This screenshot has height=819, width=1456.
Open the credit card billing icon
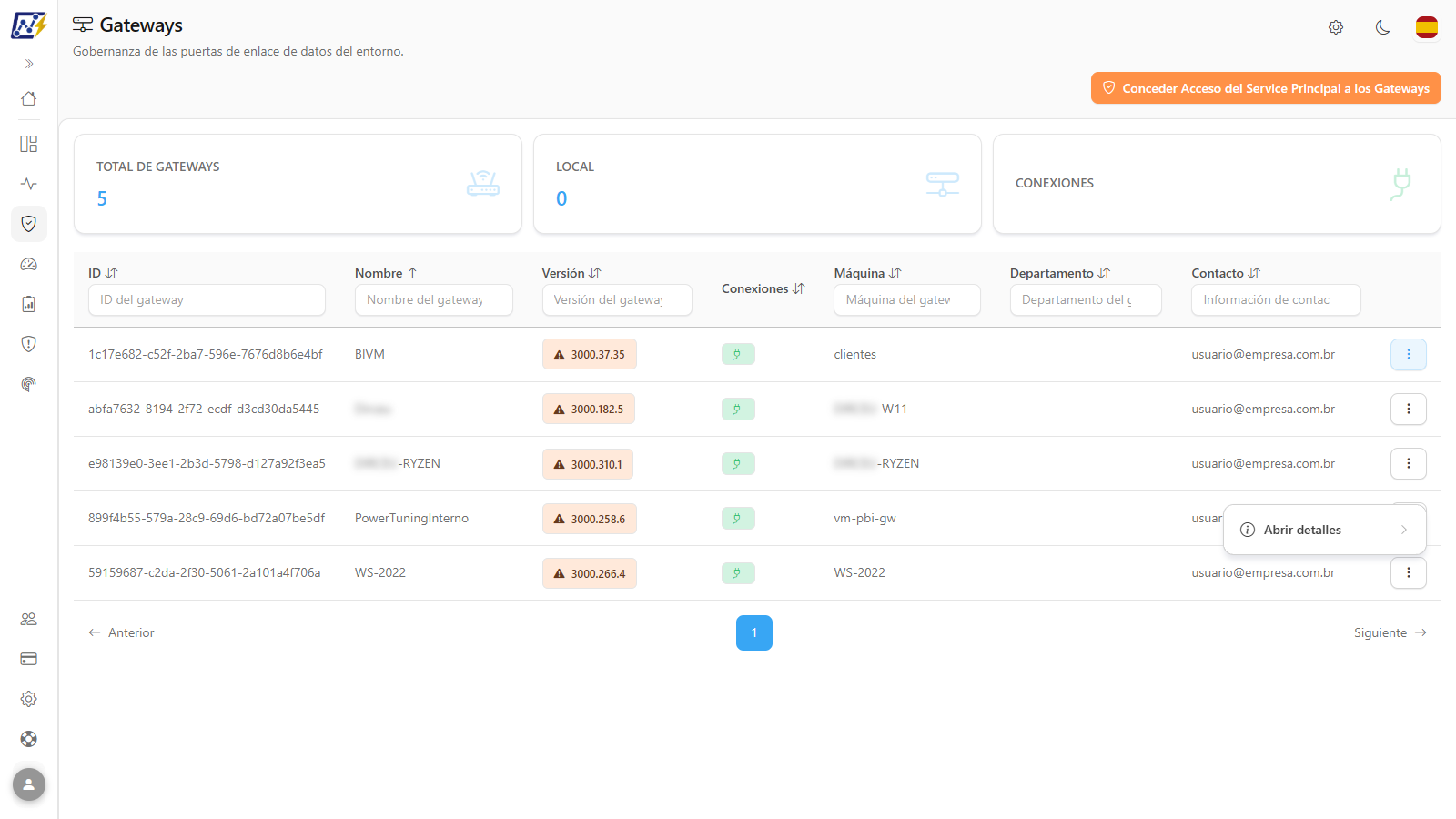pyautogui.click(x=29, y=659)
